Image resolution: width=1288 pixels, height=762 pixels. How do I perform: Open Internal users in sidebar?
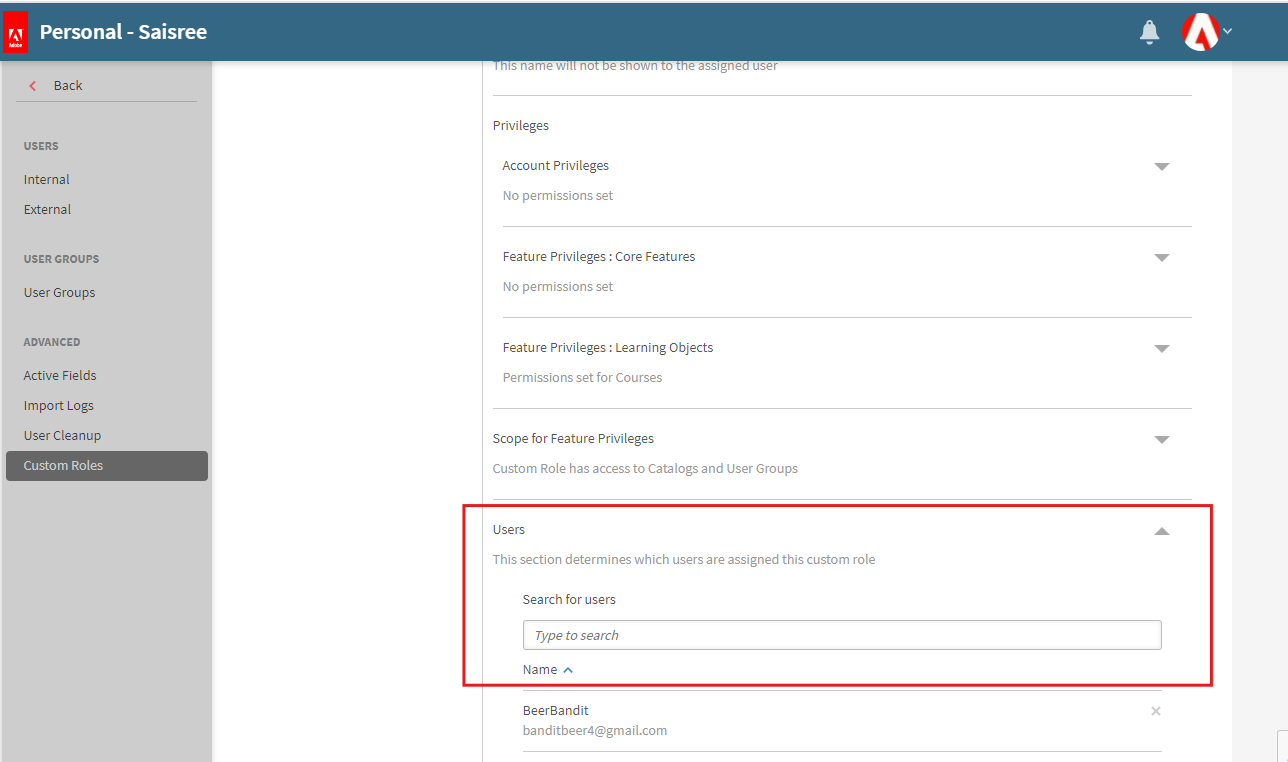pos(47,180)
